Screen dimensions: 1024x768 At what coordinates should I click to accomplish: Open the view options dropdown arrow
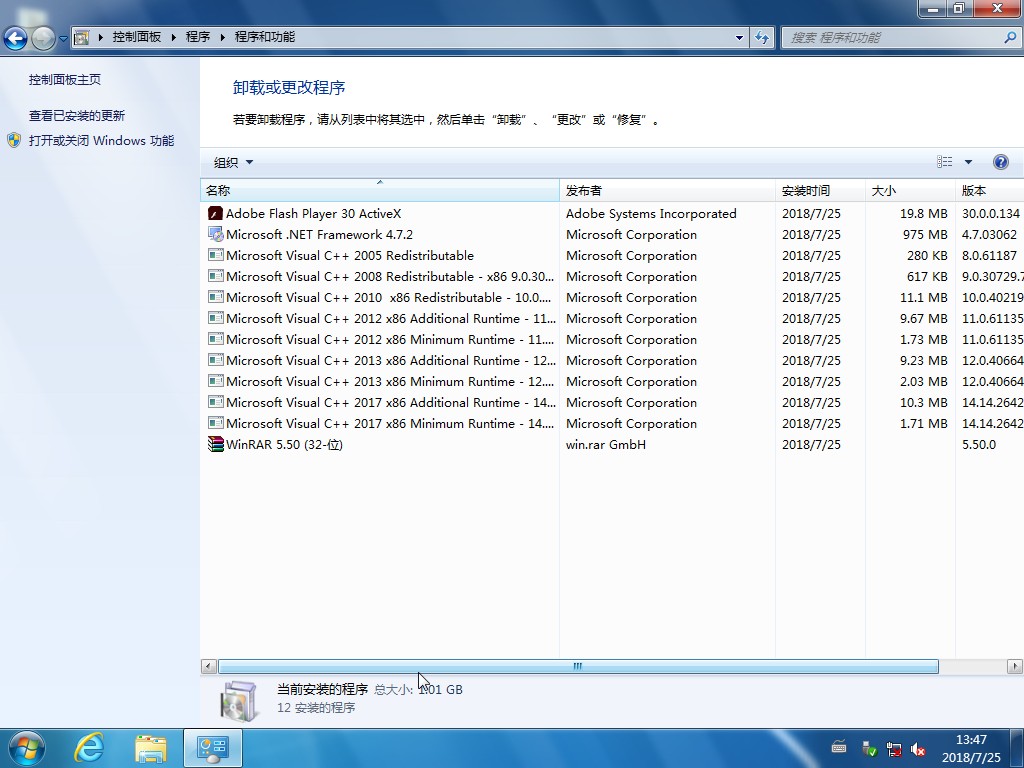tap(968, 162)
